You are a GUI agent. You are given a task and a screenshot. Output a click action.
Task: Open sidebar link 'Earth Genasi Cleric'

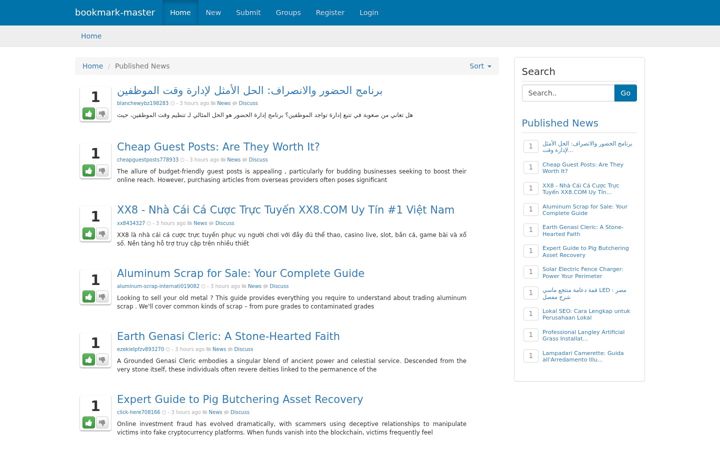tap(583, 231)
